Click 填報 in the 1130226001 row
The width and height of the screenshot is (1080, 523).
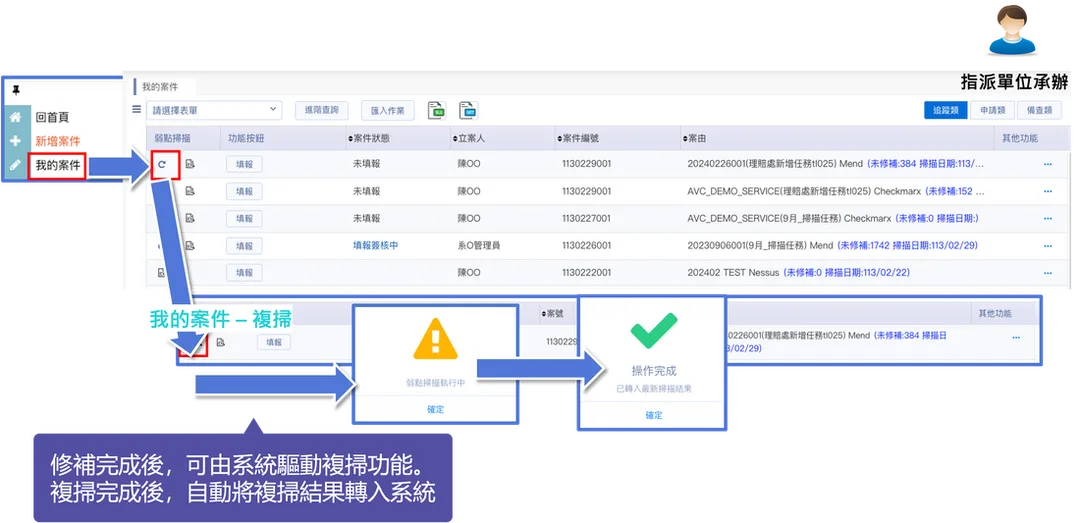point(244,245)
